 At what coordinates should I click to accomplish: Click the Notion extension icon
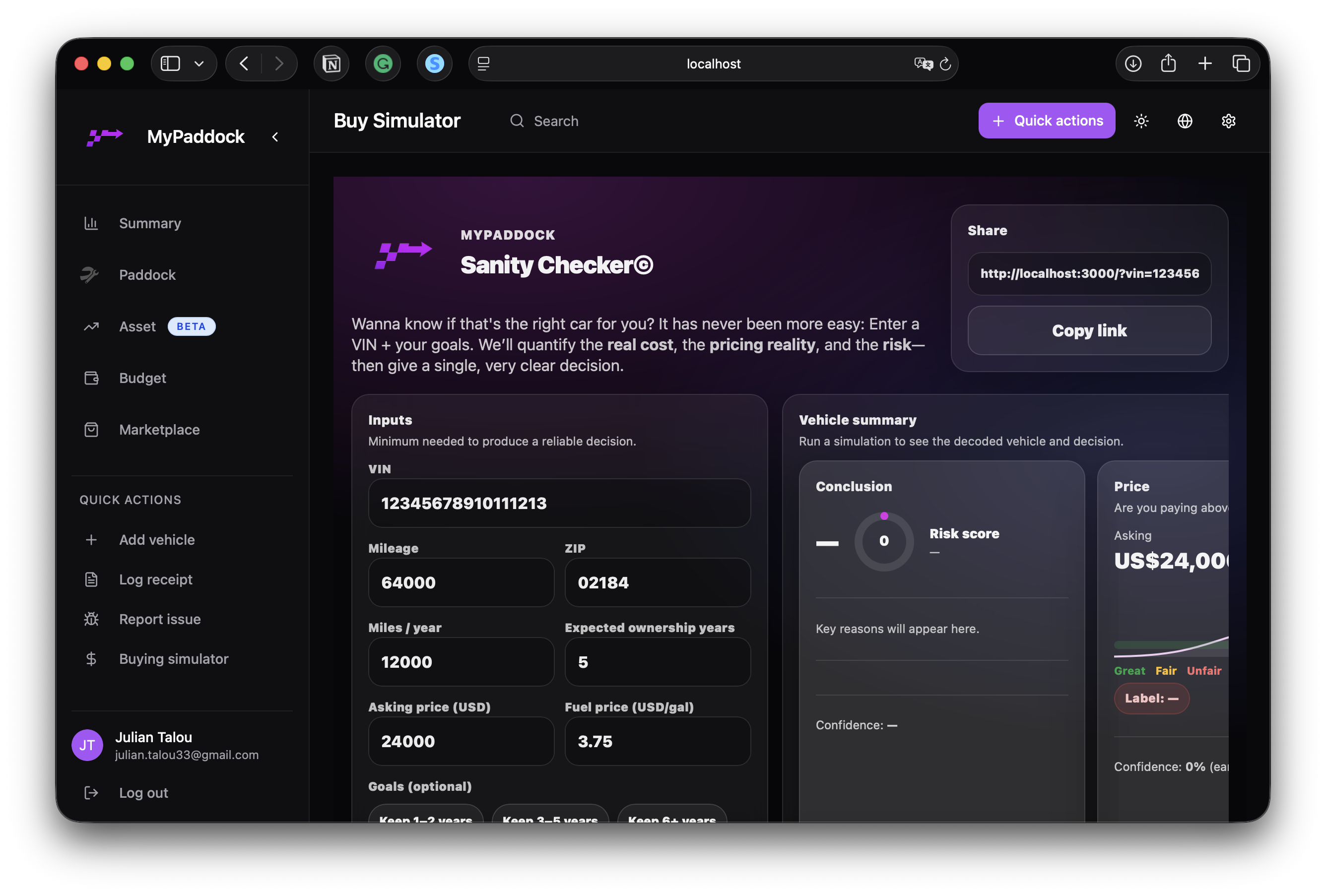tap(331, 64)
